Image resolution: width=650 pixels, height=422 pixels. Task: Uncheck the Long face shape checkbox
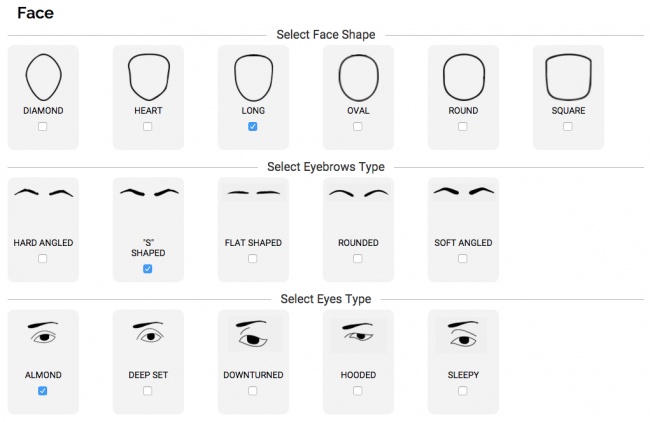[x=252, y=127]
